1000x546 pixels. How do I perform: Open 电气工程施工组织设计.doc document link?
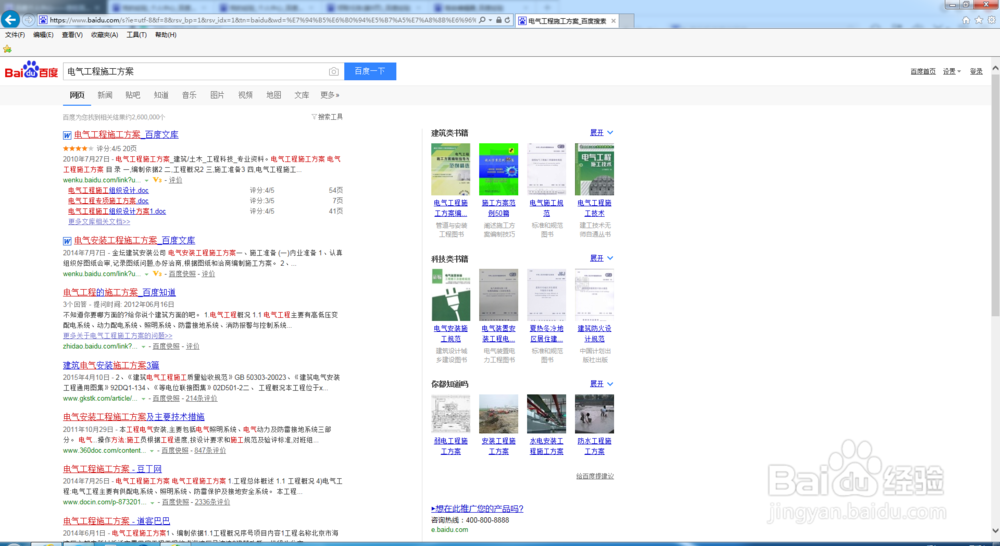click(x=108, y=190)
